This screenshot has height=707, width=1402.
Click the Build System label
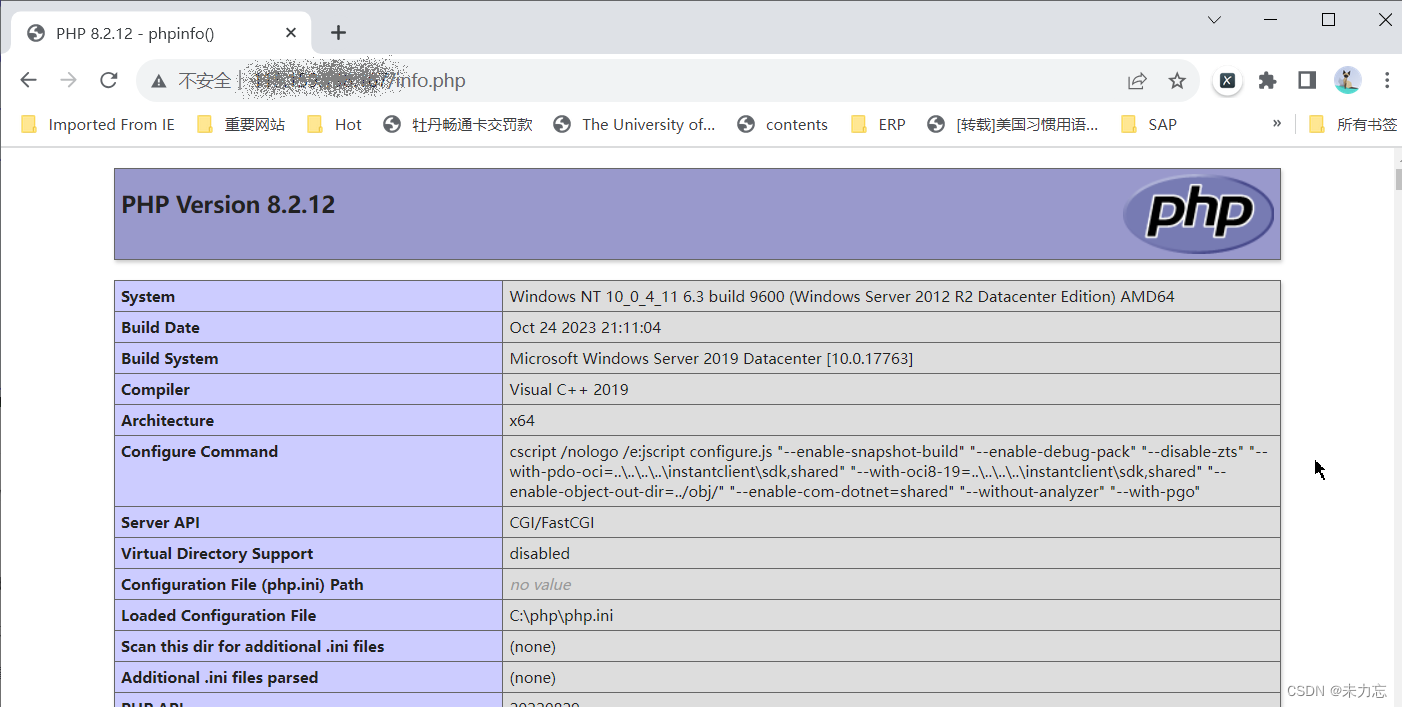pos(169,358)
